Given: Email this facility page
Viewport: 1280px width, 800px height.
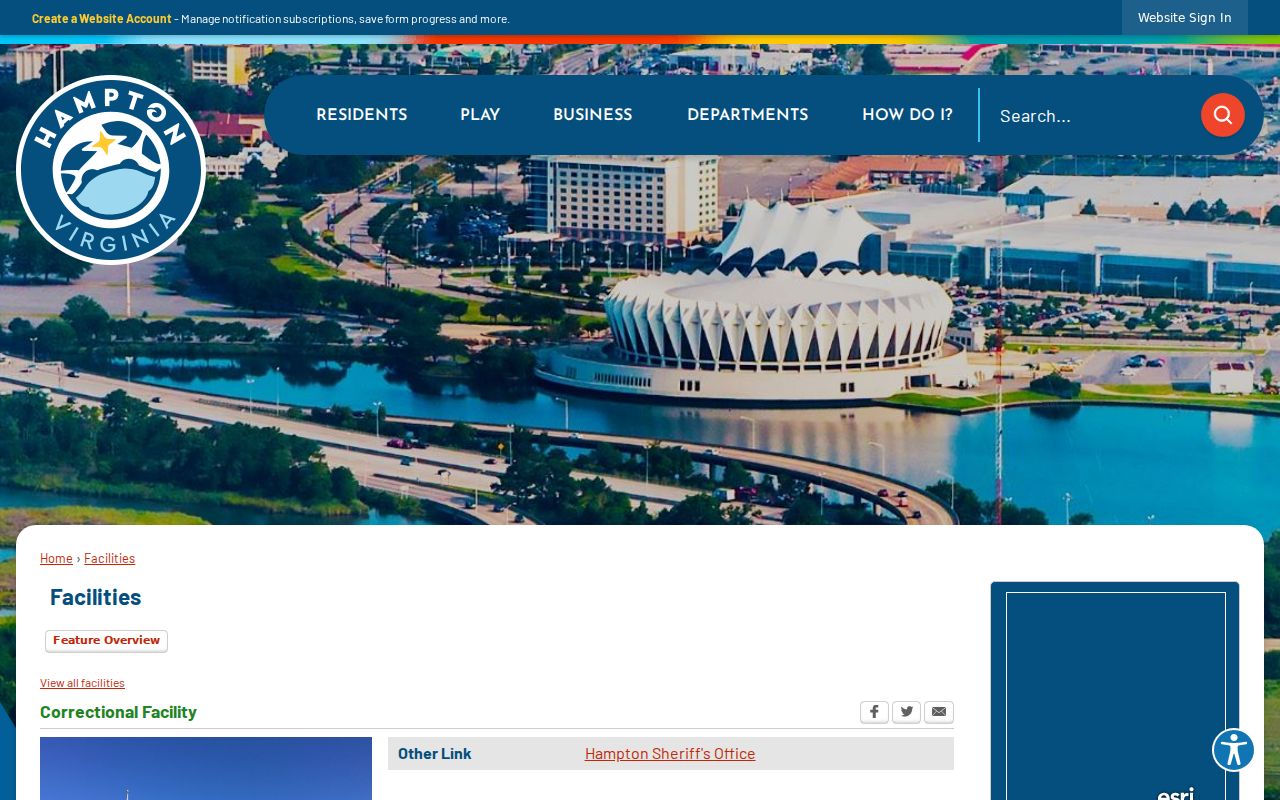Looking at the screenshot, I should click(x=939, y=712).
